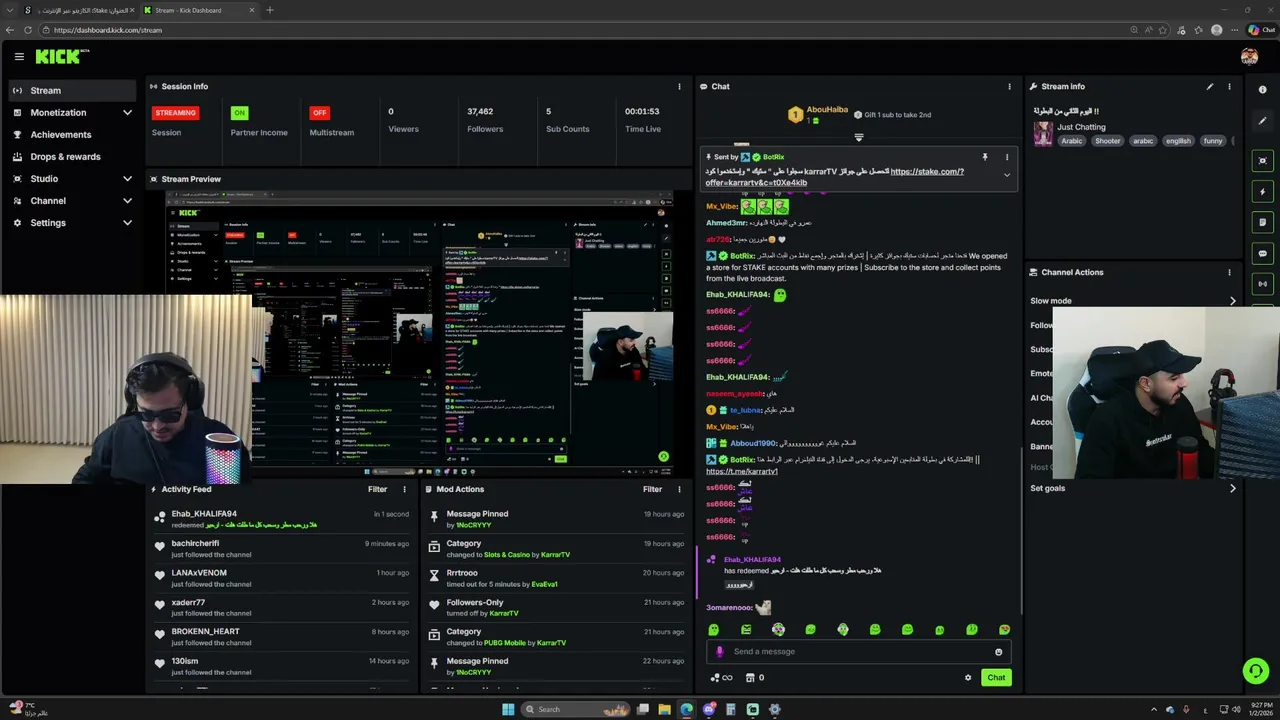Open the pinned message three-dot options
Image resolution: width=1280 pixels, height=720 pixels.
click(1007, 157)
